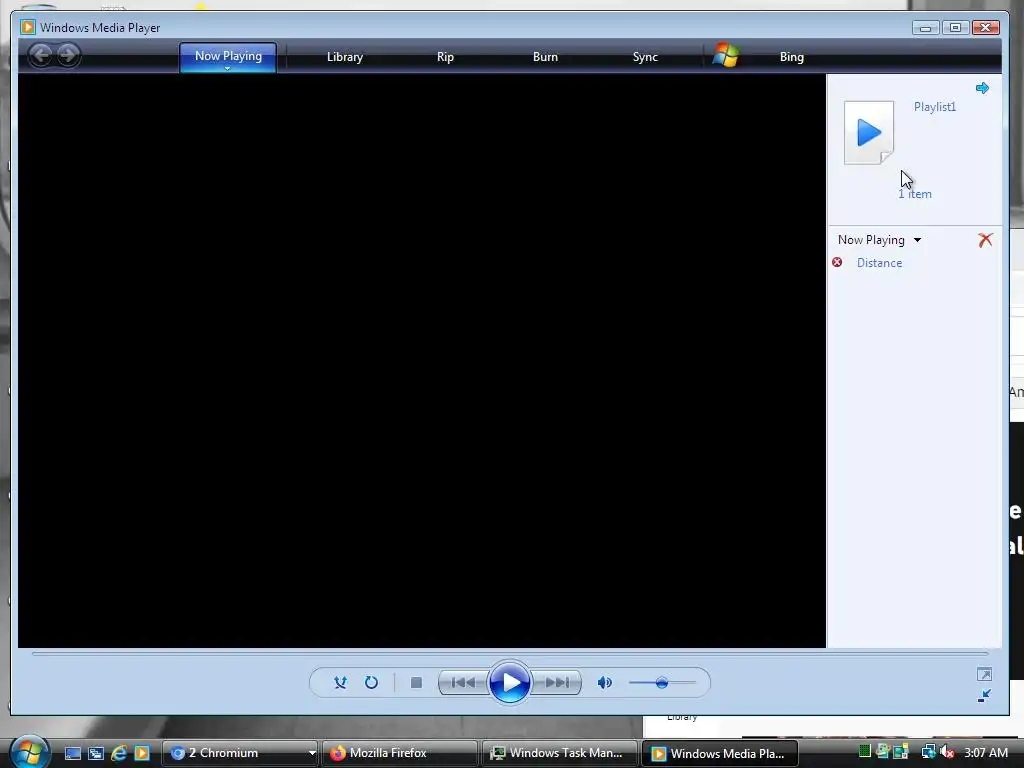Click the red error icon beside Distance

(837, 263)
